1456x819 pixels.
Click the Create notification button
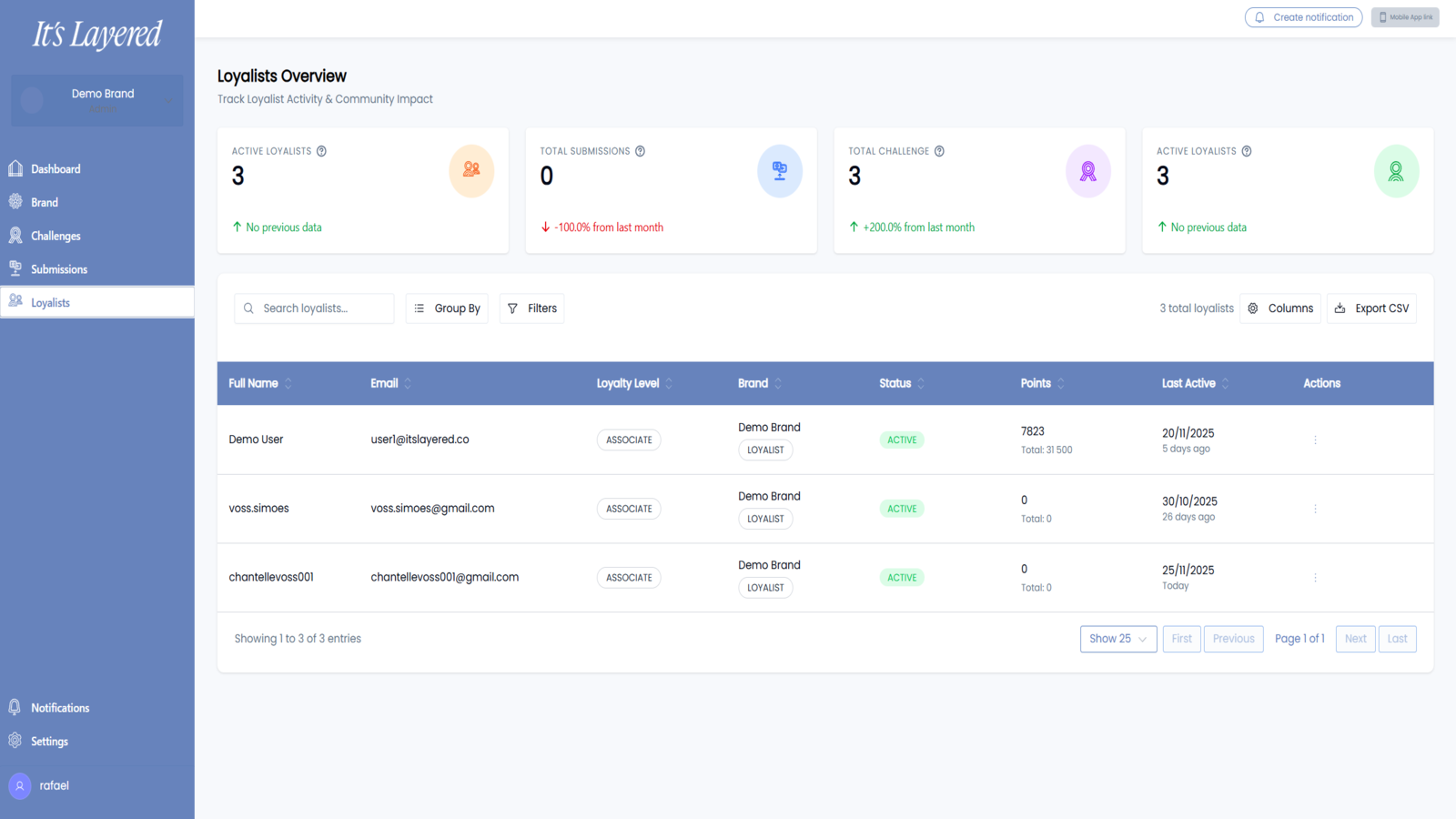1303,17
